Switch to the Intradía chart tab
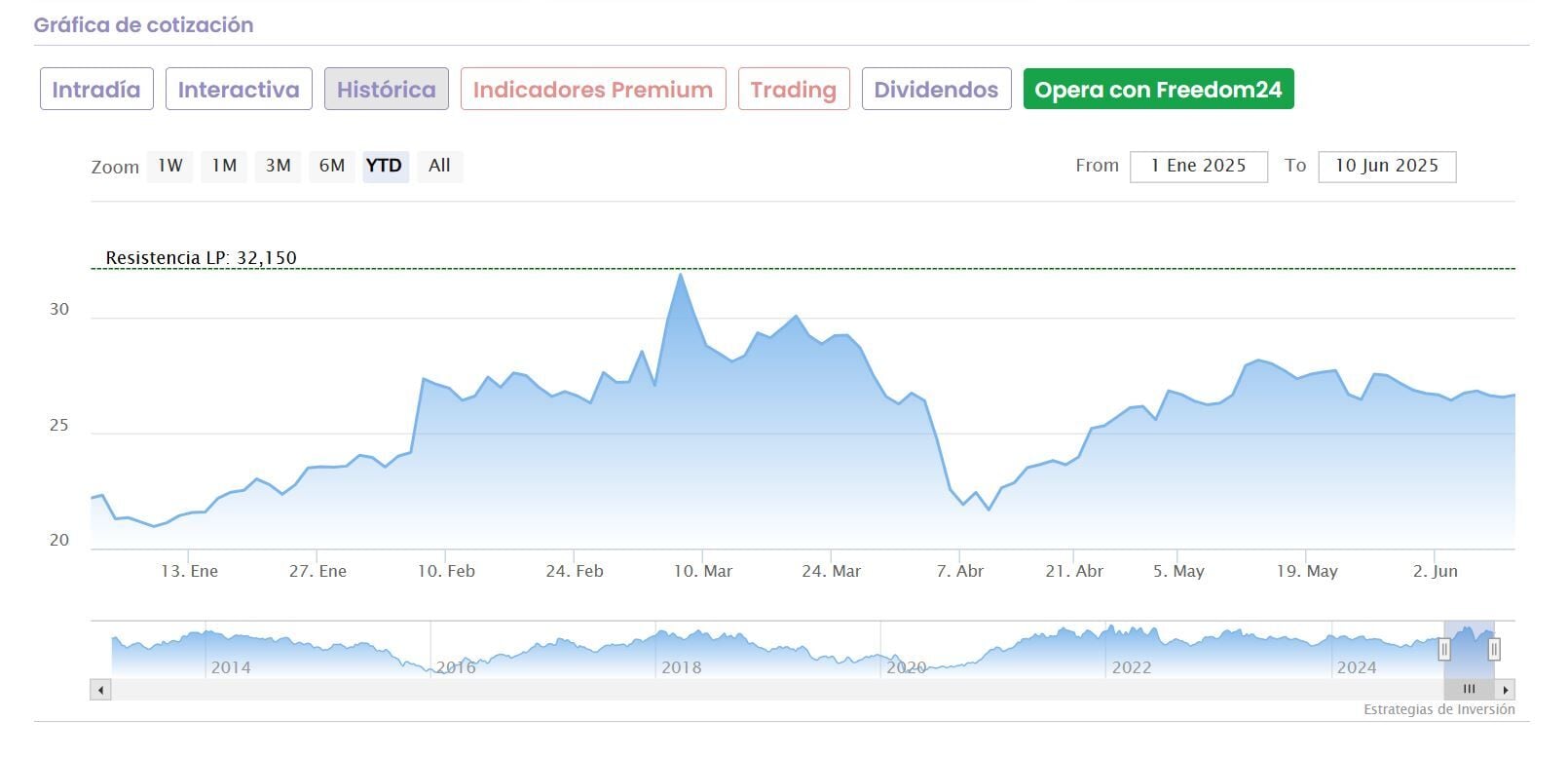The height and width of the screenshot is (758, 1568). pyautogui.click(x=96, y=90)
